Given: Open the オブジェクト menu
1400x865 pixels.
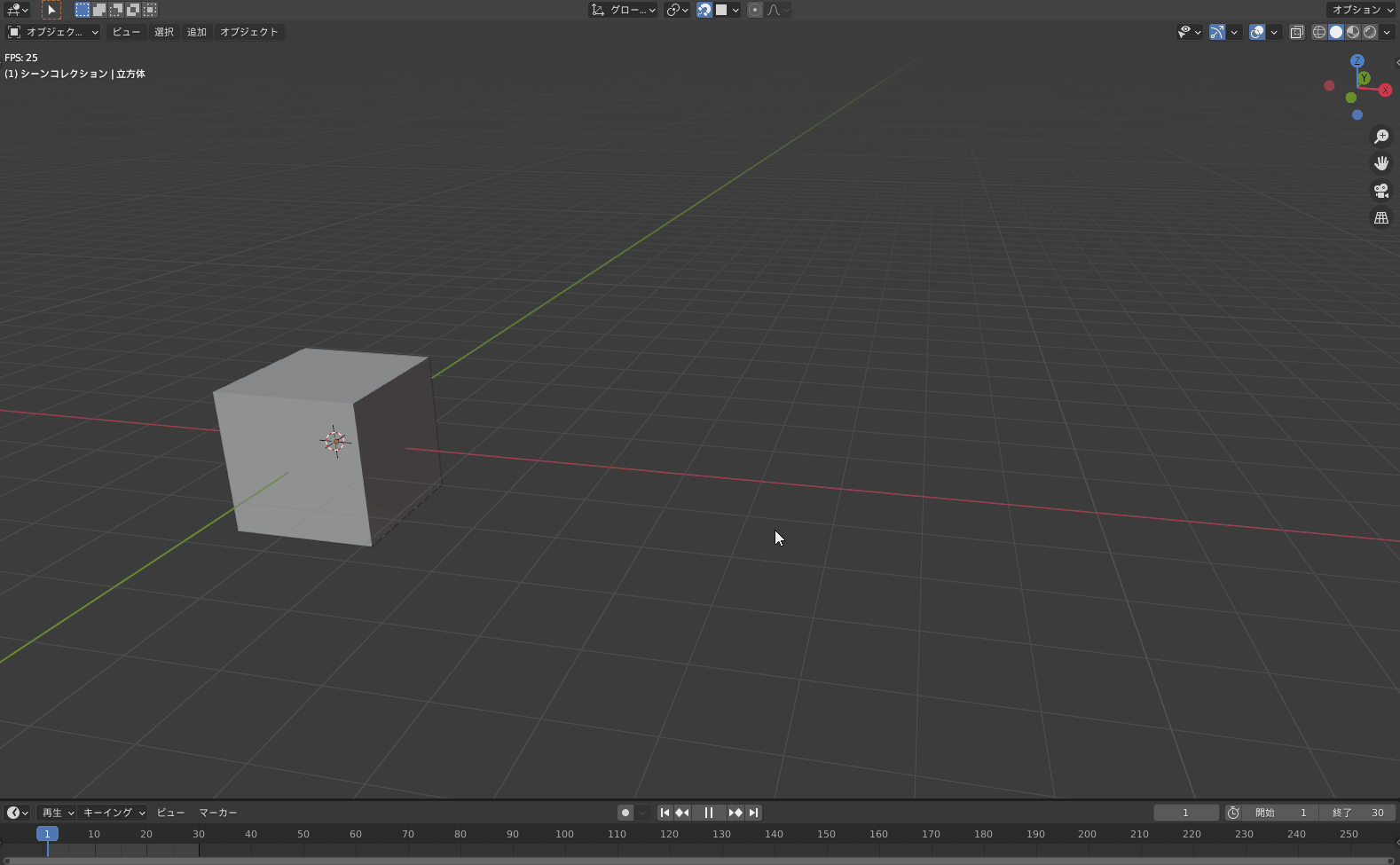Looking at the screenshot, I should 249,32.
